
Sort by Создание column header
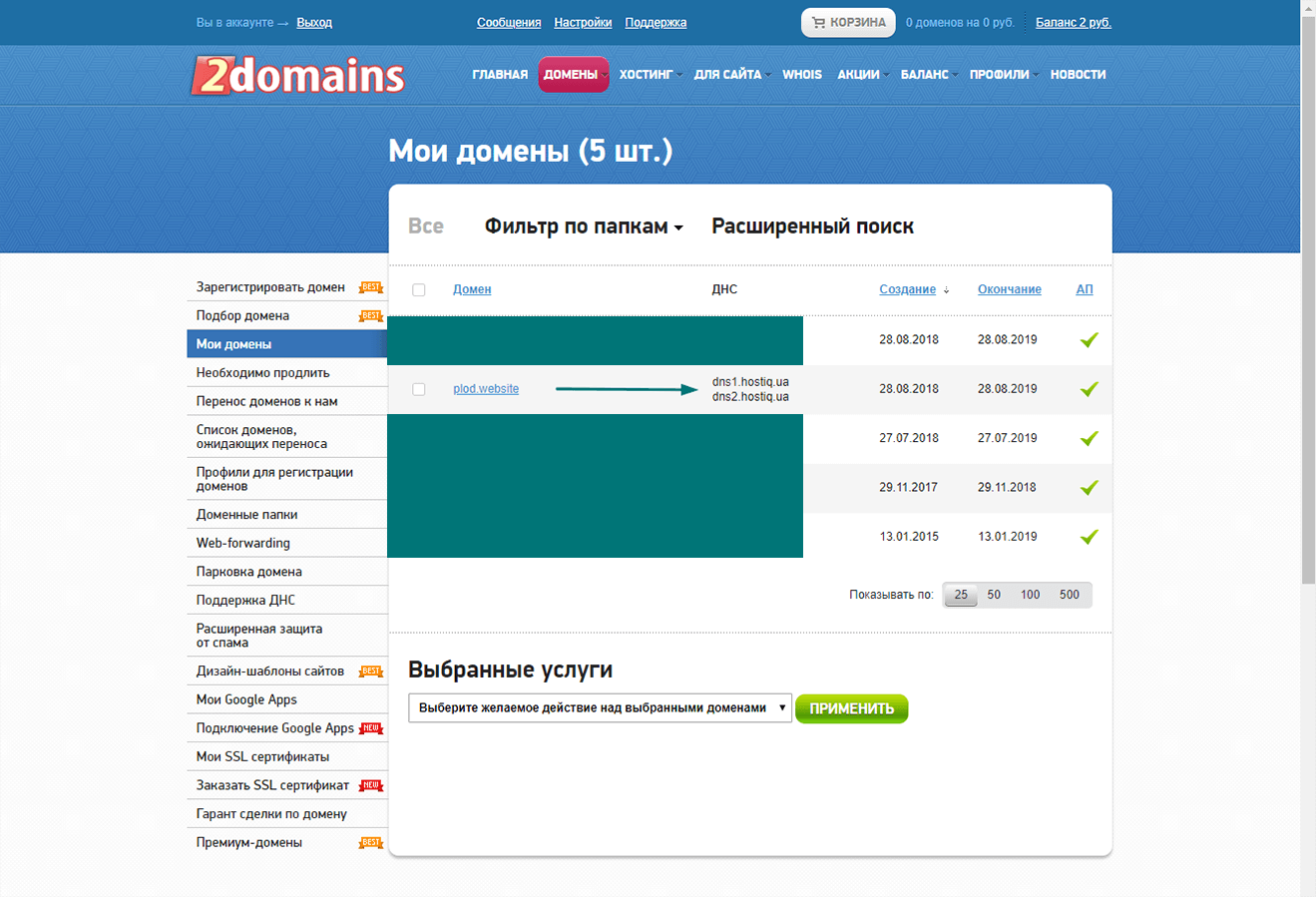[x=907, y=289]
